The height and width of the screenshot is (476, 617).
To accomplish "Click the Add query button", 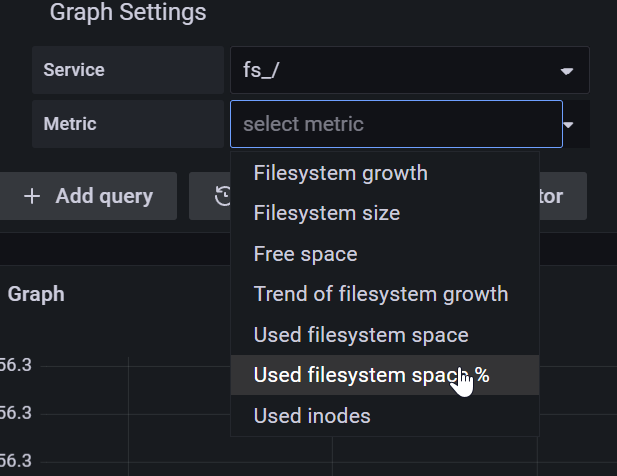I will click(87, 196).
